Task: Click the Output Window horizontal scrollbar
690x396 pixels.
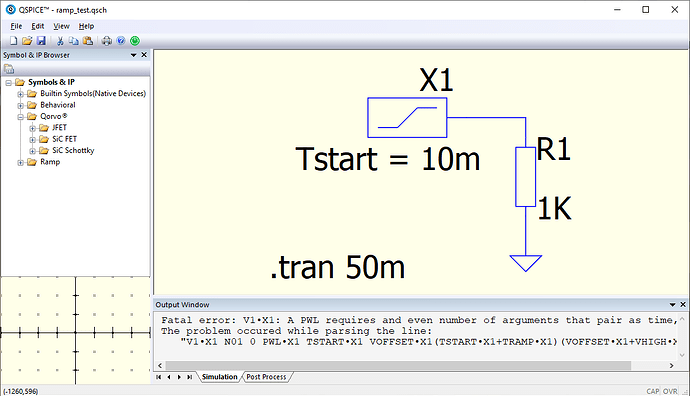Action: pyautogui.click(x=398, y=366)
